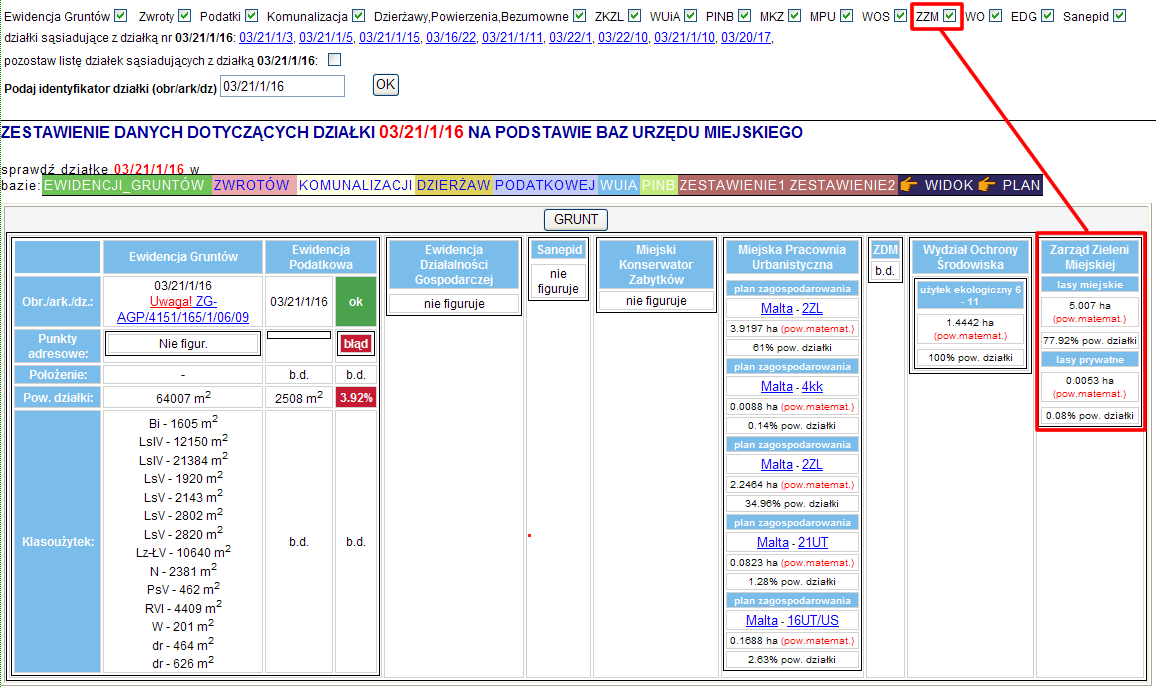Click the pointing hand icon beside PLAN
The height and width of the screenshot is (688, 1156).
(987, 185)
